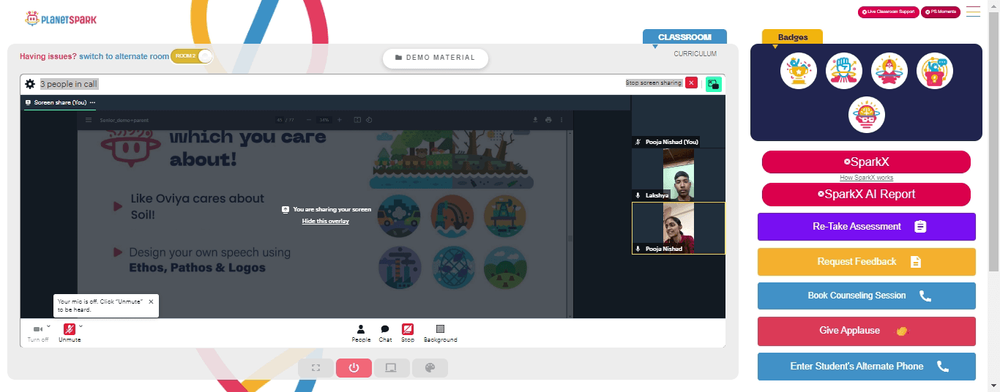This screenshot has width=1000, height=392.
Task: Click Re-Take Assessment button
Action: pyautogui.click(x=866, y=226)
